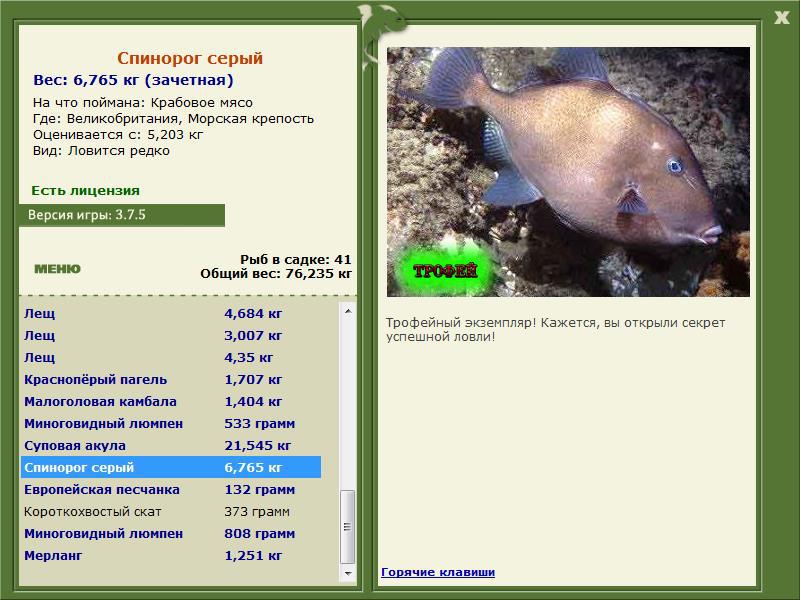Viewport: 800px width, 600px height.
Task: Open the МЕНЮ menu
Action: (57, 269)
